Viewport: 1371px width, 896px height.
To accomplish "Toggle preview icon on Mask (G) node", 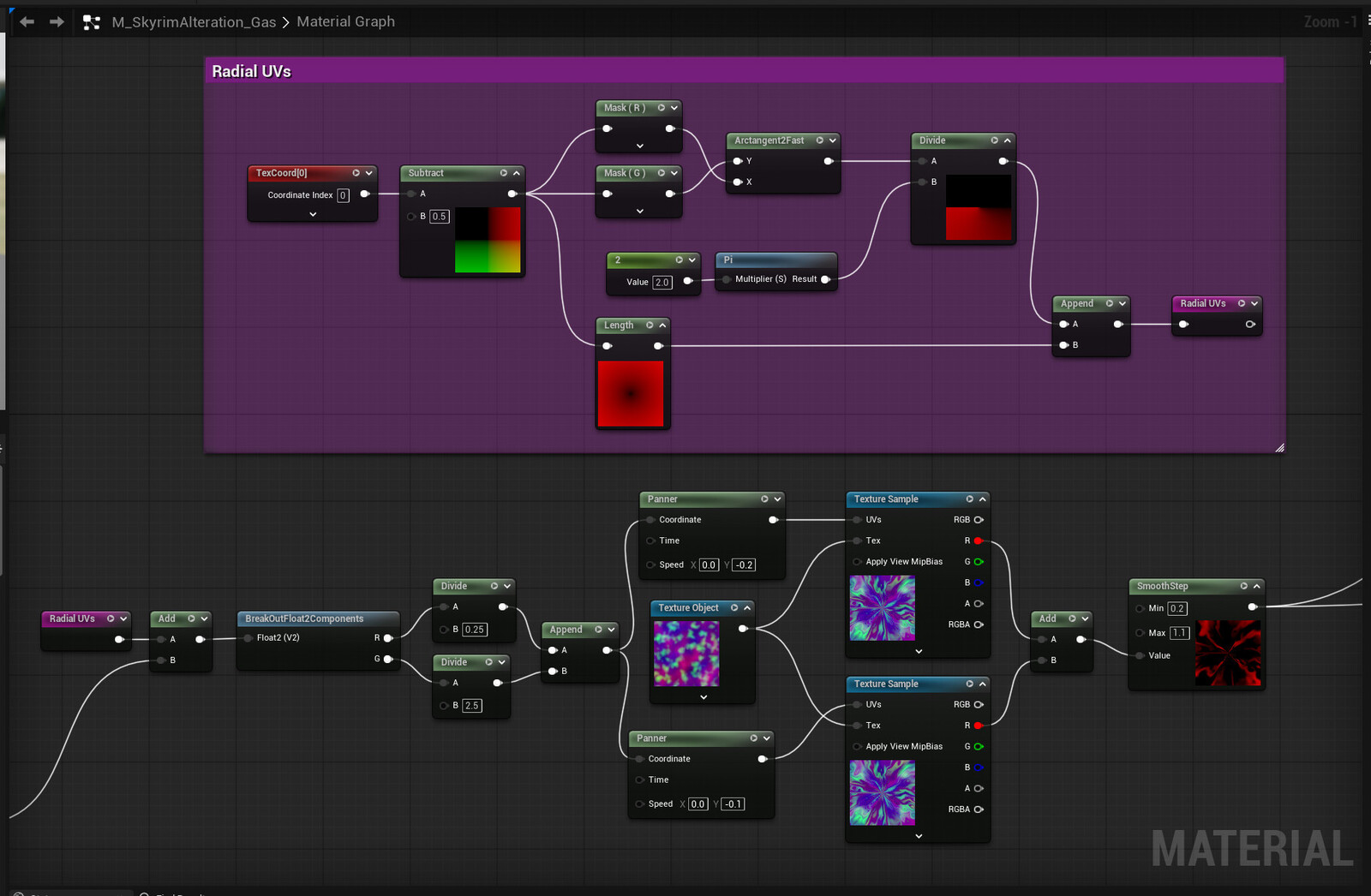I will point(662,173).
